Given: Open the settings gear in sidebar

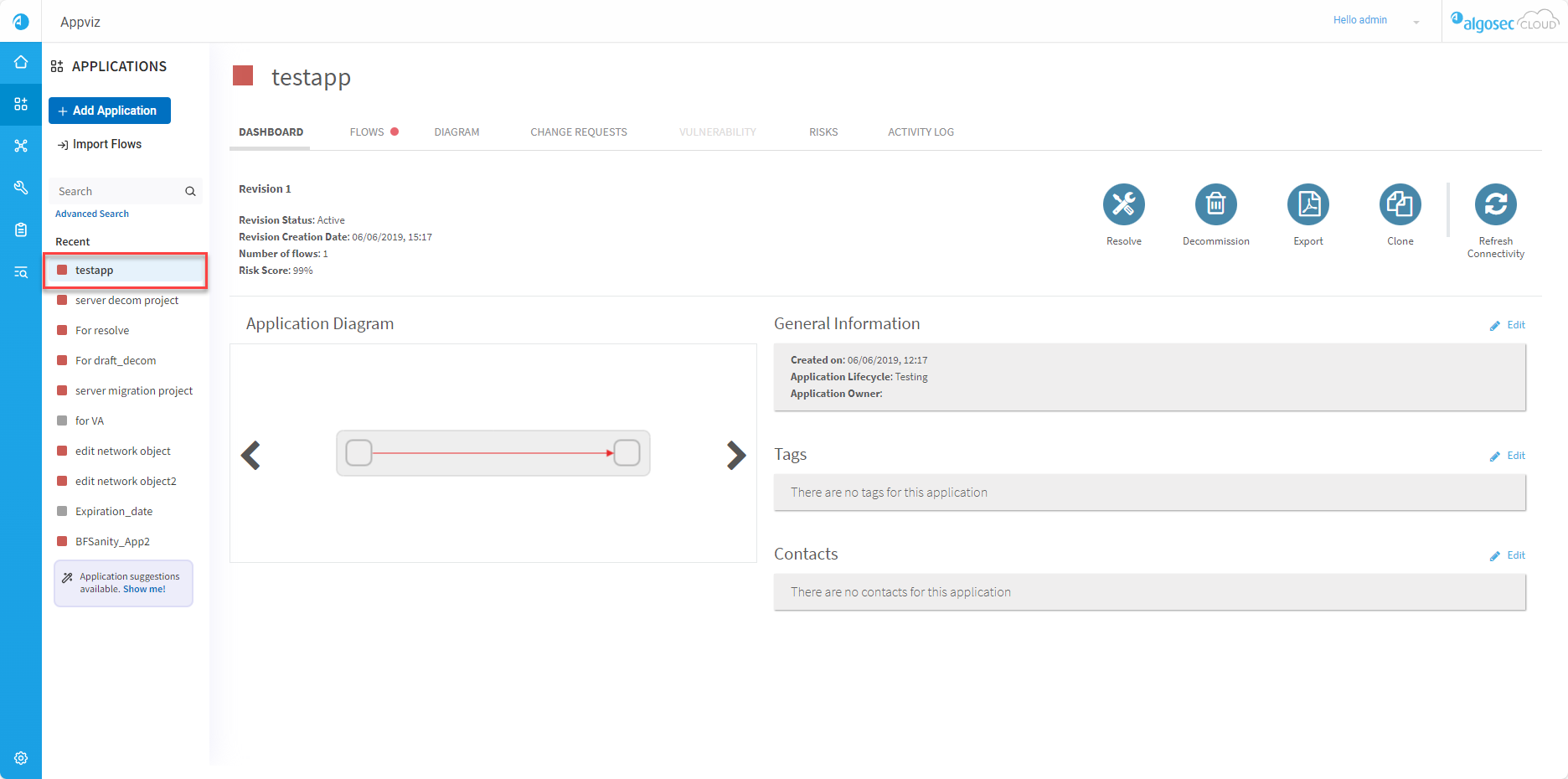Looking at the screenshot, I should point(21,758).
